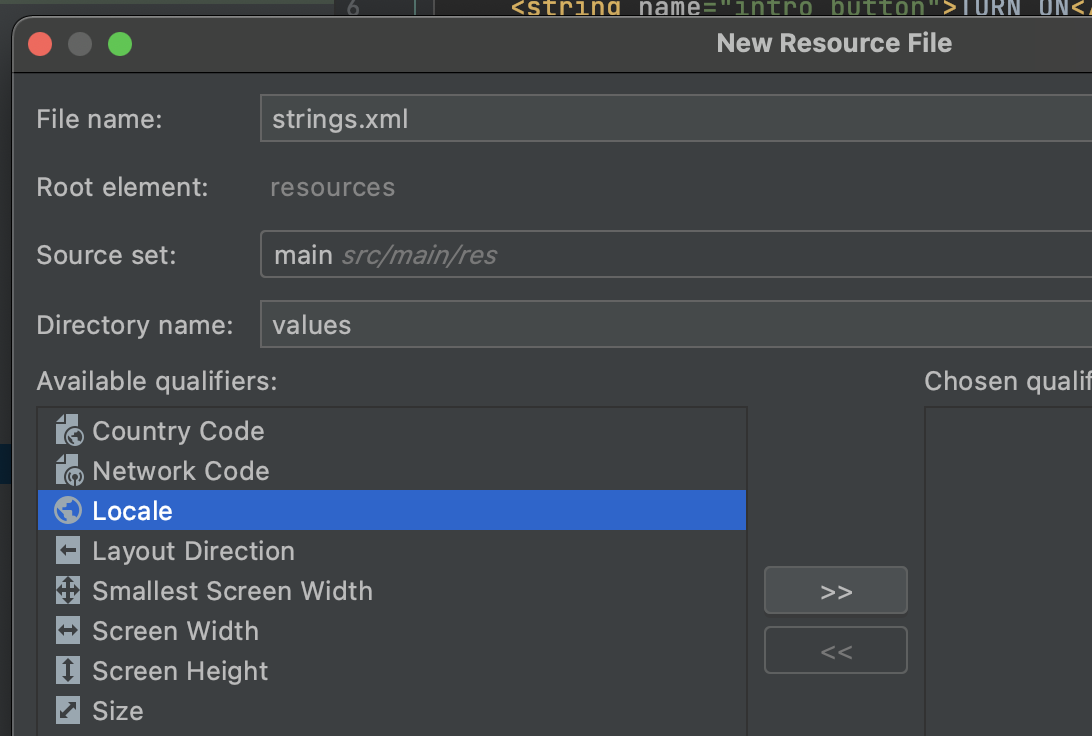Close the New Resource File dialog
Screen dimensions: 1092x736
(x=40, y=44)
